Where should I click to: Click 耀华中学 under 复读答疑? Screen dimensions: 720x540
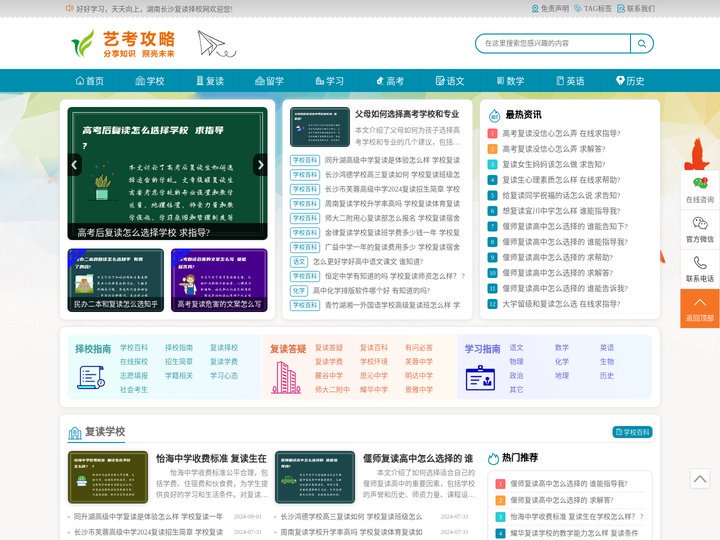click(x=374, y=390)
